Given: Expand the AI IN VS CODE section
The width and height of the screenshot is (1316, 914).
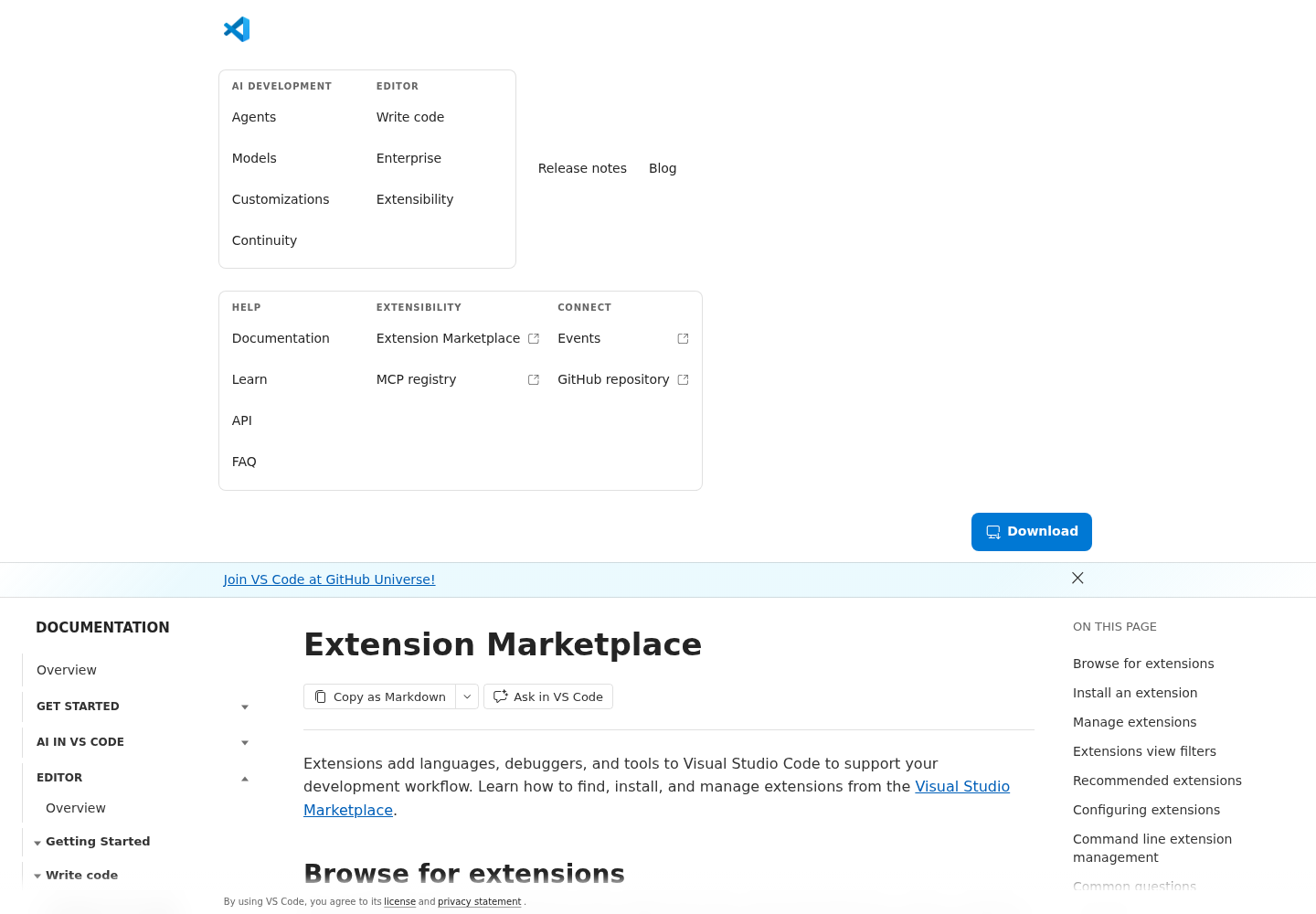Looking at the screenshot, I should [x=245, y=742].
